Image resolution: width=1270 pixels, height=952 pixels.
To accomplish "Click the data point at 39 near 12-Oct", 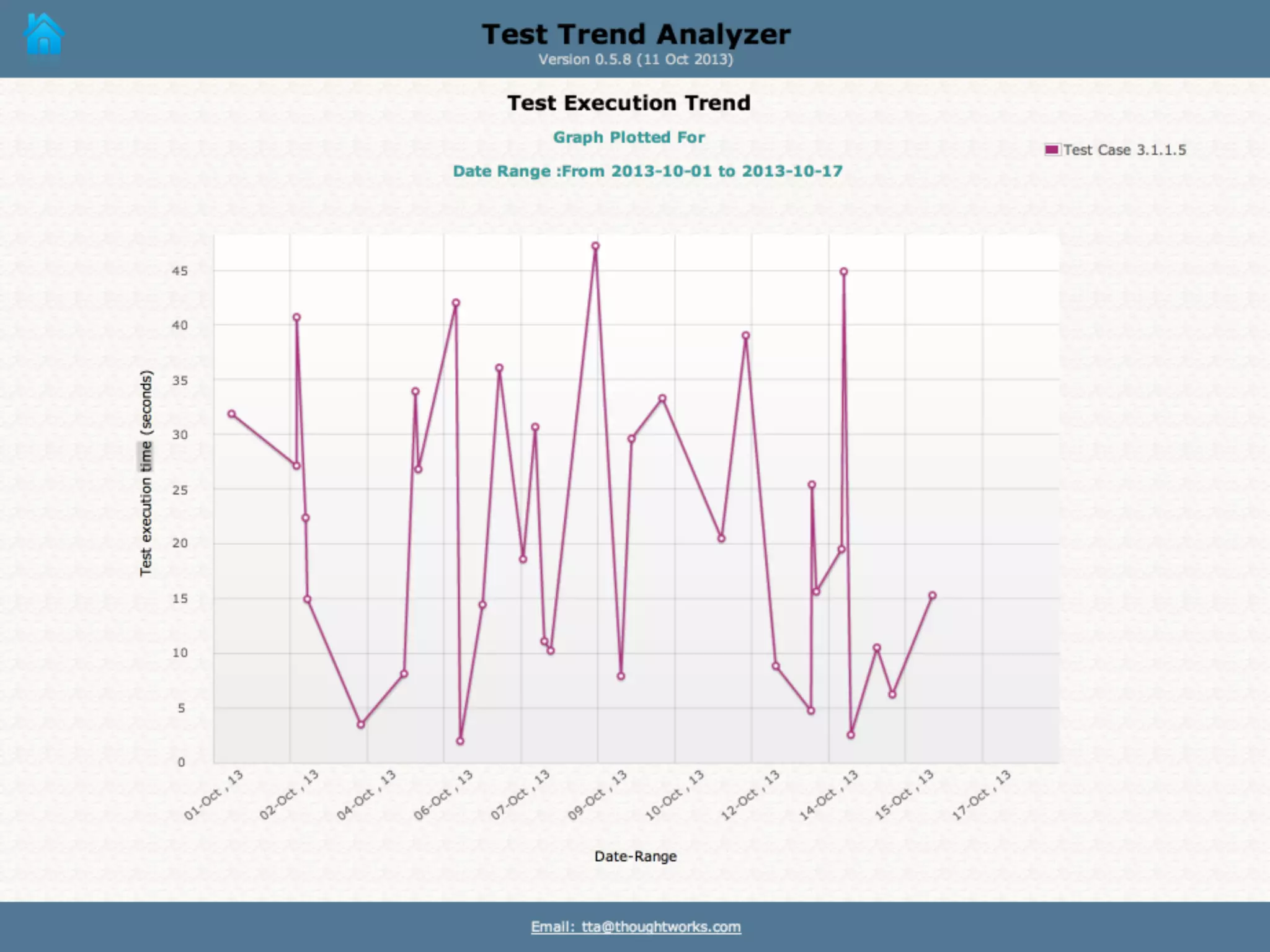I will point(745,335).
